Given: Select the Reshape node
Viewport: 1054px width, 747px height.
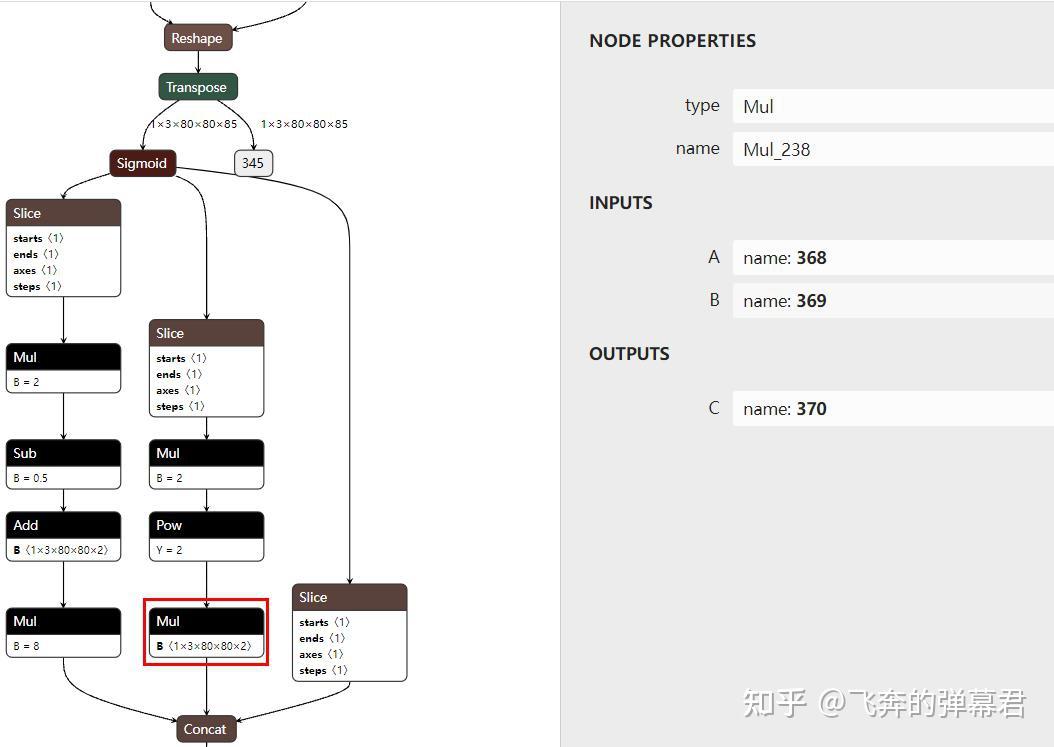Looking at the screenshot, I should (196, 37).
